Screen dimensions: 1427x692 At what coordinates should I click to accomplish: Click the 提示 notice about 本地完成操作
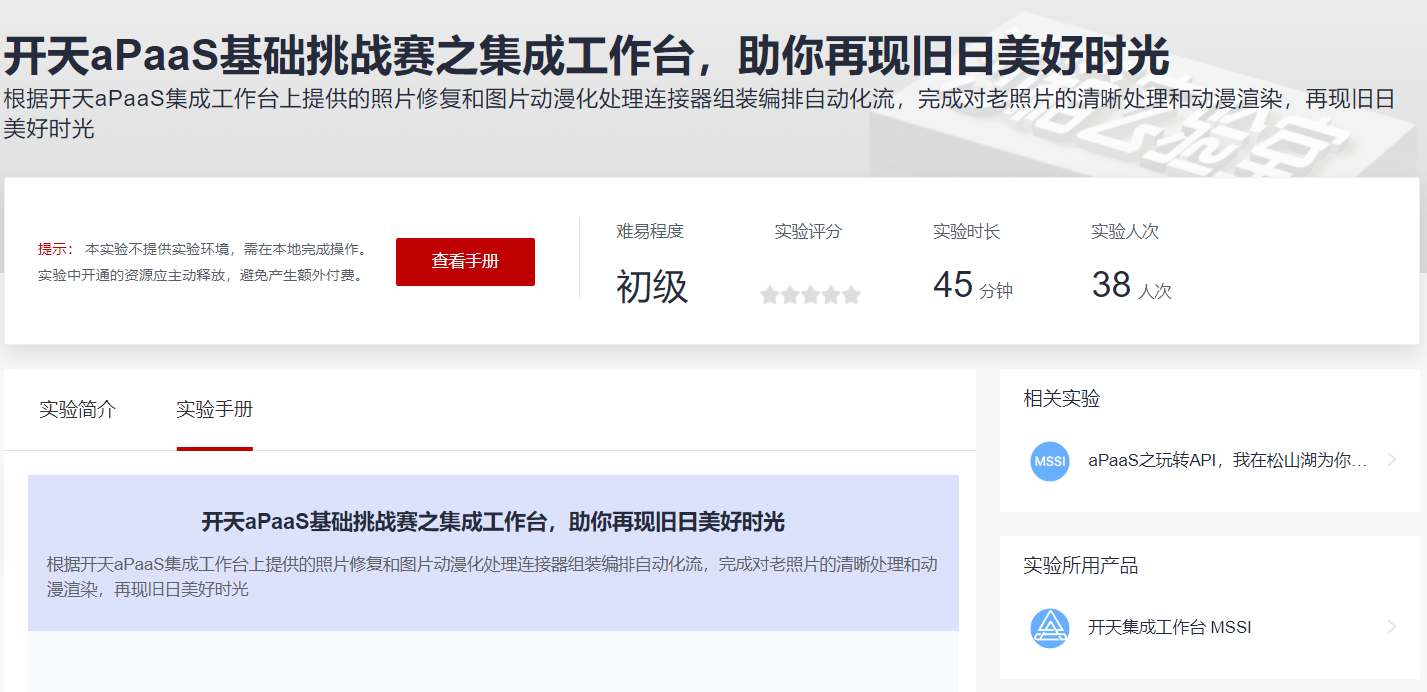click(x=203, y=262)
